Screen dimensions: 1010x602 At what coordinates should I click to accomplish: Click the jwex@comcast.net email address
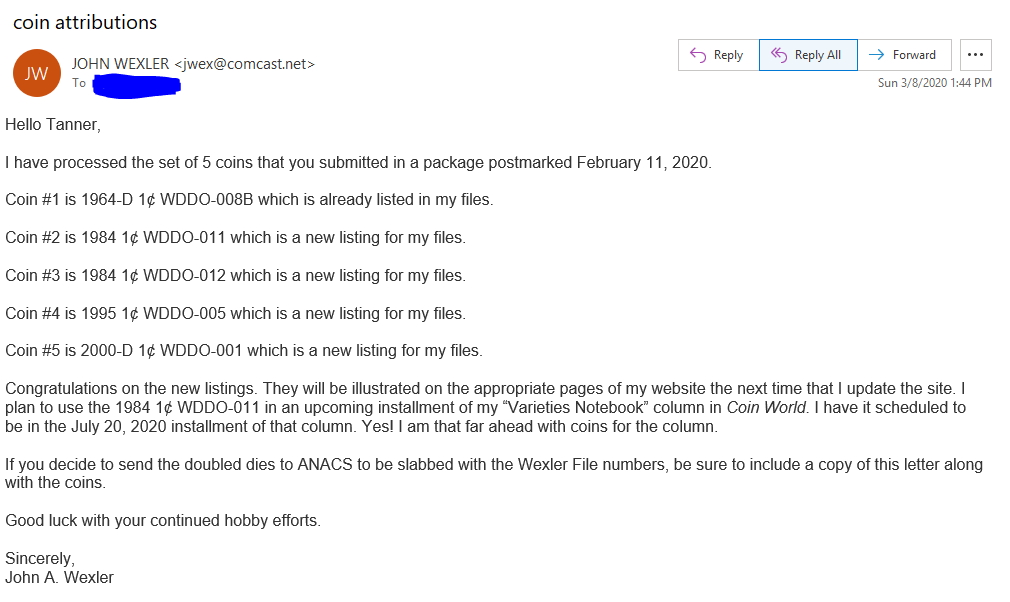click(x=245, y=64)
